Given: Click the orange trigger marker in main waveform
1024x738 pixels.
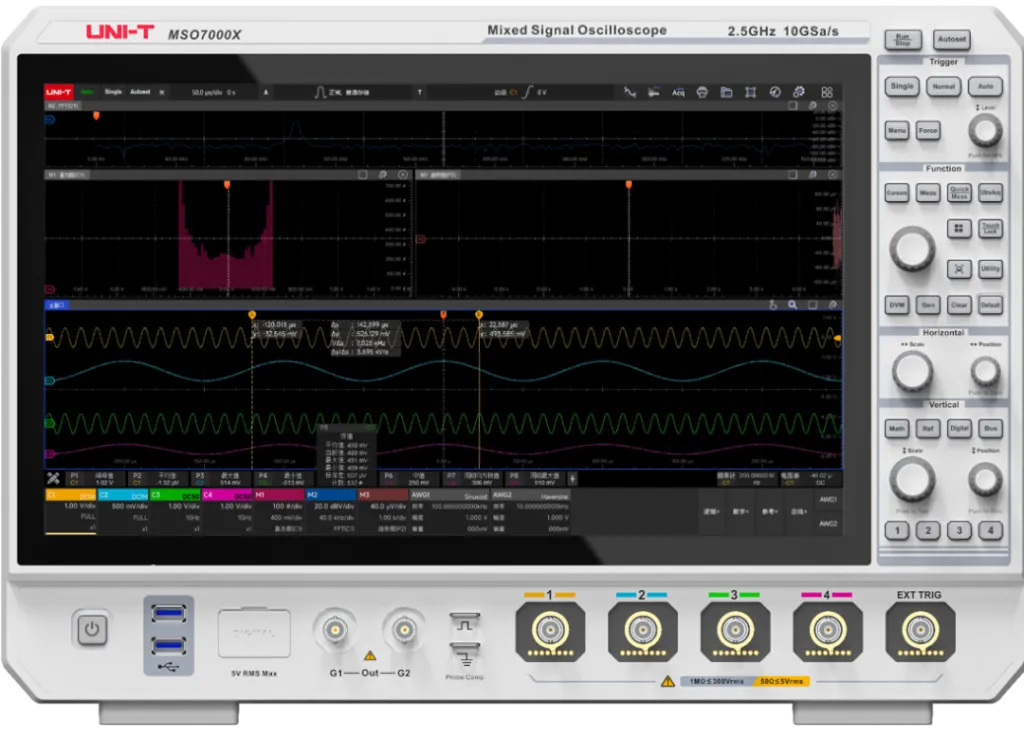Looking at the screenshot, I should click(x=443, y=315).
